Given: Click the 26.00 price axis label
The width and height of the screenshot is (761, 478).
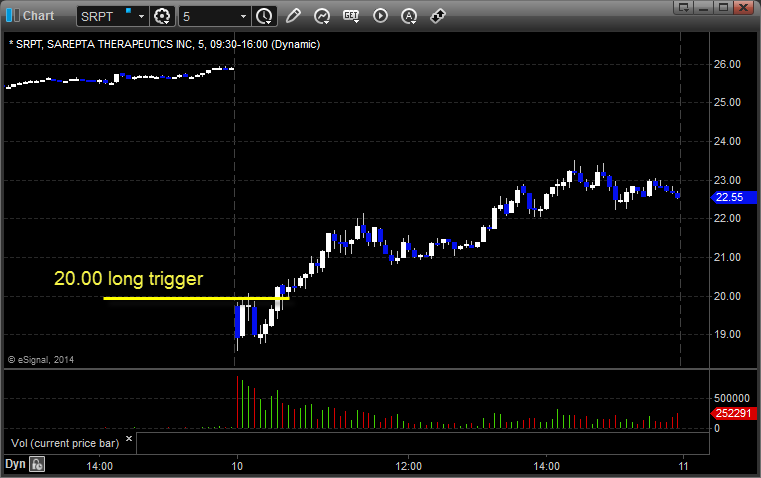Looking at the screenshot, I should tap(727, 64).
